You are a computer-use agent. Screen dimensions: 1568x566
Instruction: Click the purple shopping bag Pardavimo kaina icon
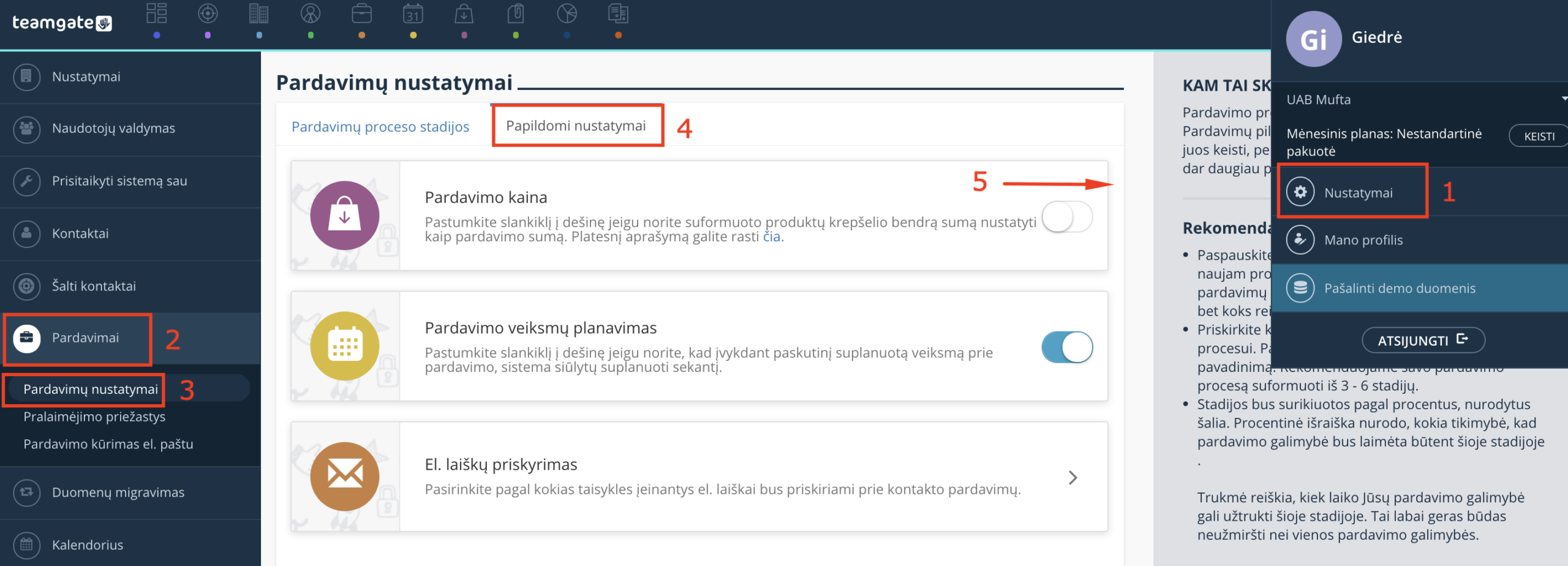[x=345, y=216]
